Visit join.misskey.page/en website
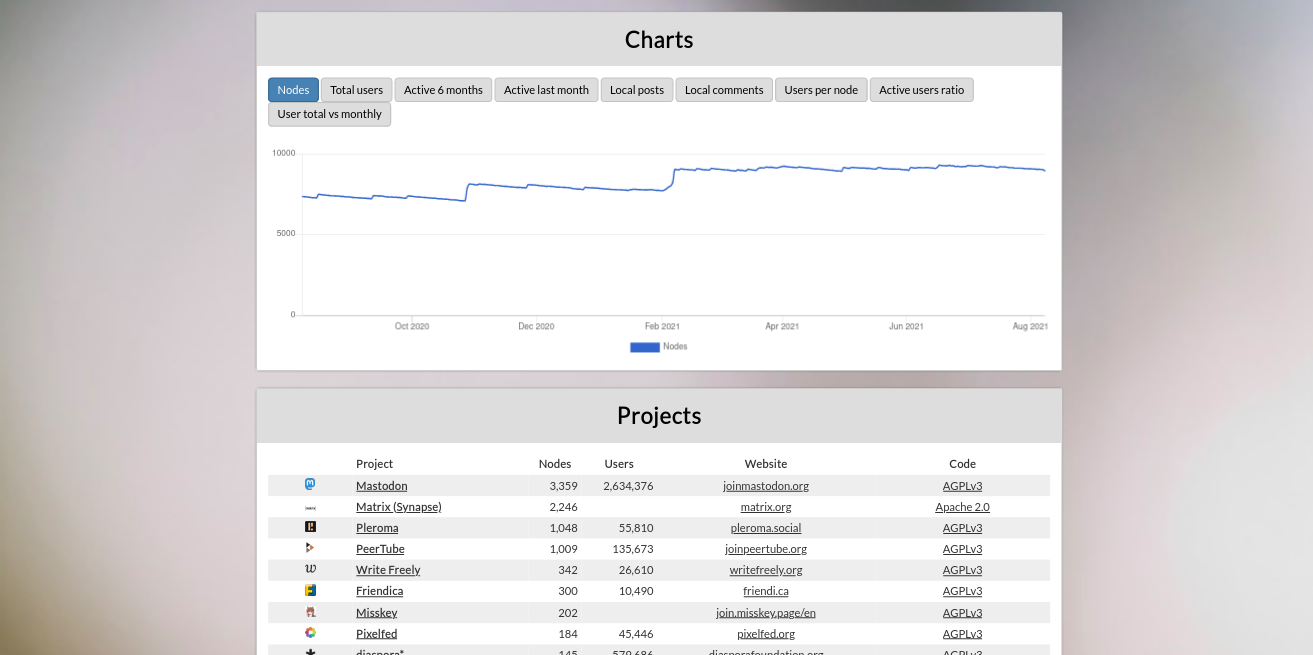1313x655 pixels. [x=766, y=613]
